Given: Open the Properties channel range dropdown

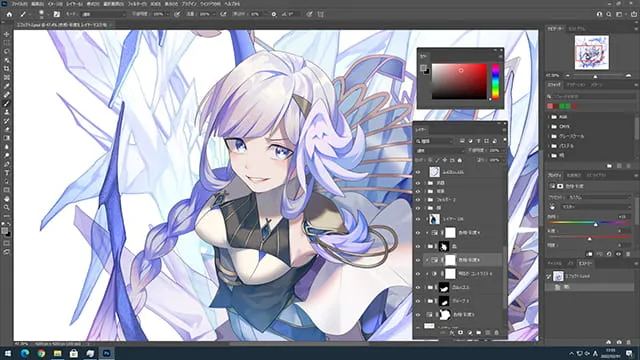Looking at the screenshot, I should (596, 207).
